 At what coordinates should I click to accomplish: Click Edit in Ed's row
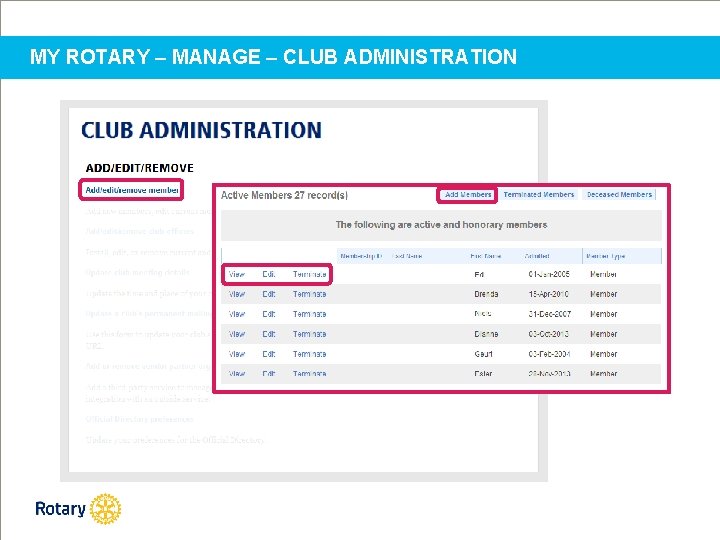click(269, 274)
